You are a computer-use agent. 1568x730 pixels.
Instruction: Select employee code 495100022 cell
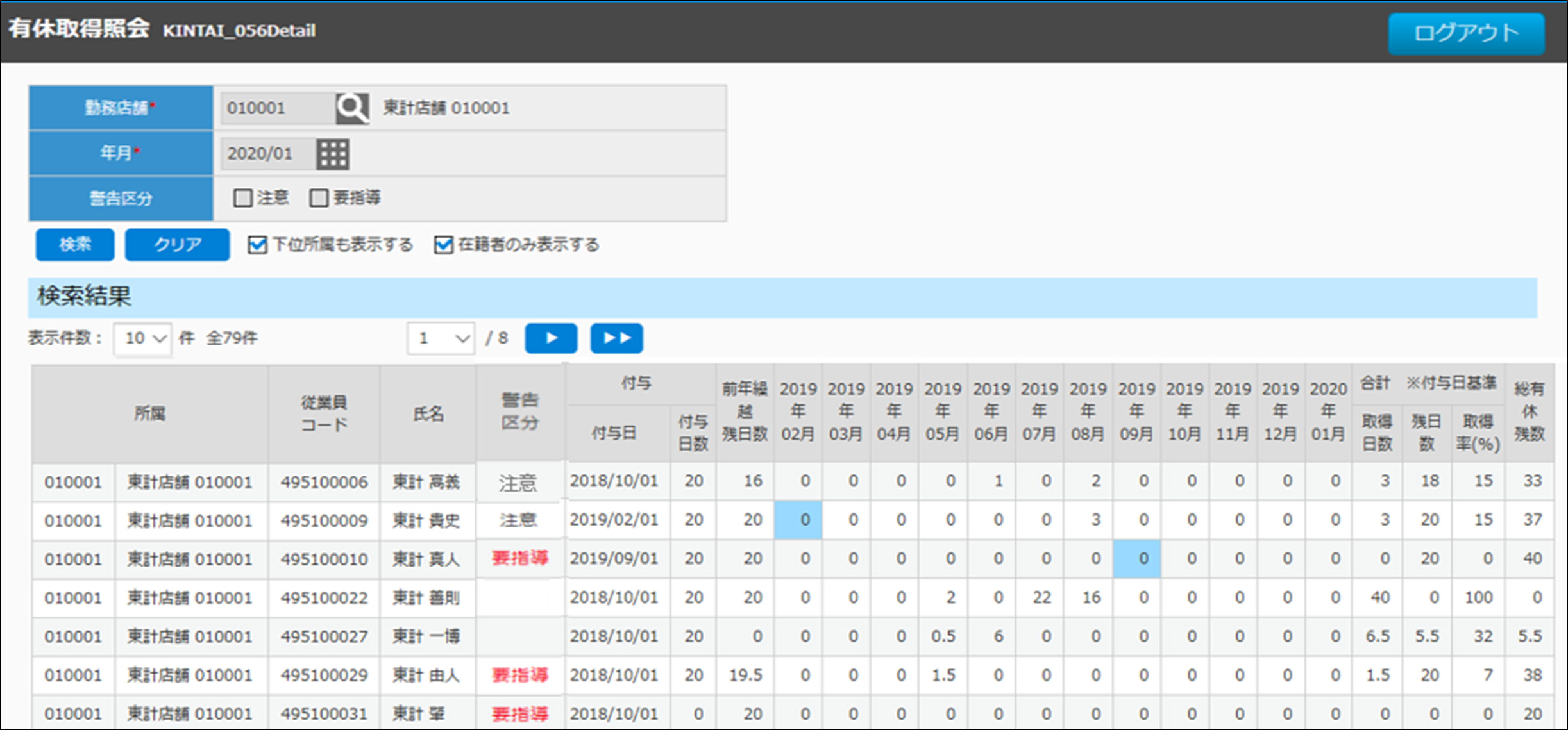[x=324, y=598]
